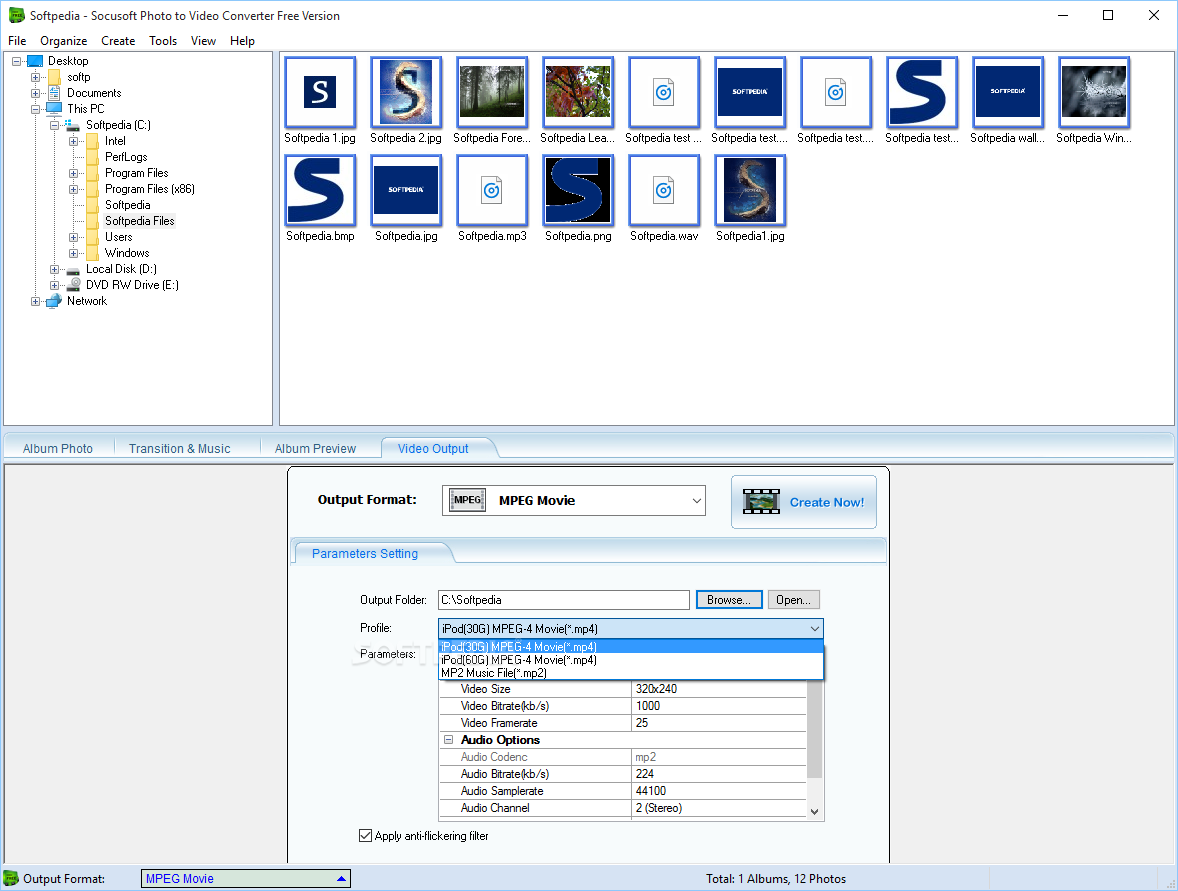1178x891 pixels.
Task: Open the File menu
Action: pos(17,41)
